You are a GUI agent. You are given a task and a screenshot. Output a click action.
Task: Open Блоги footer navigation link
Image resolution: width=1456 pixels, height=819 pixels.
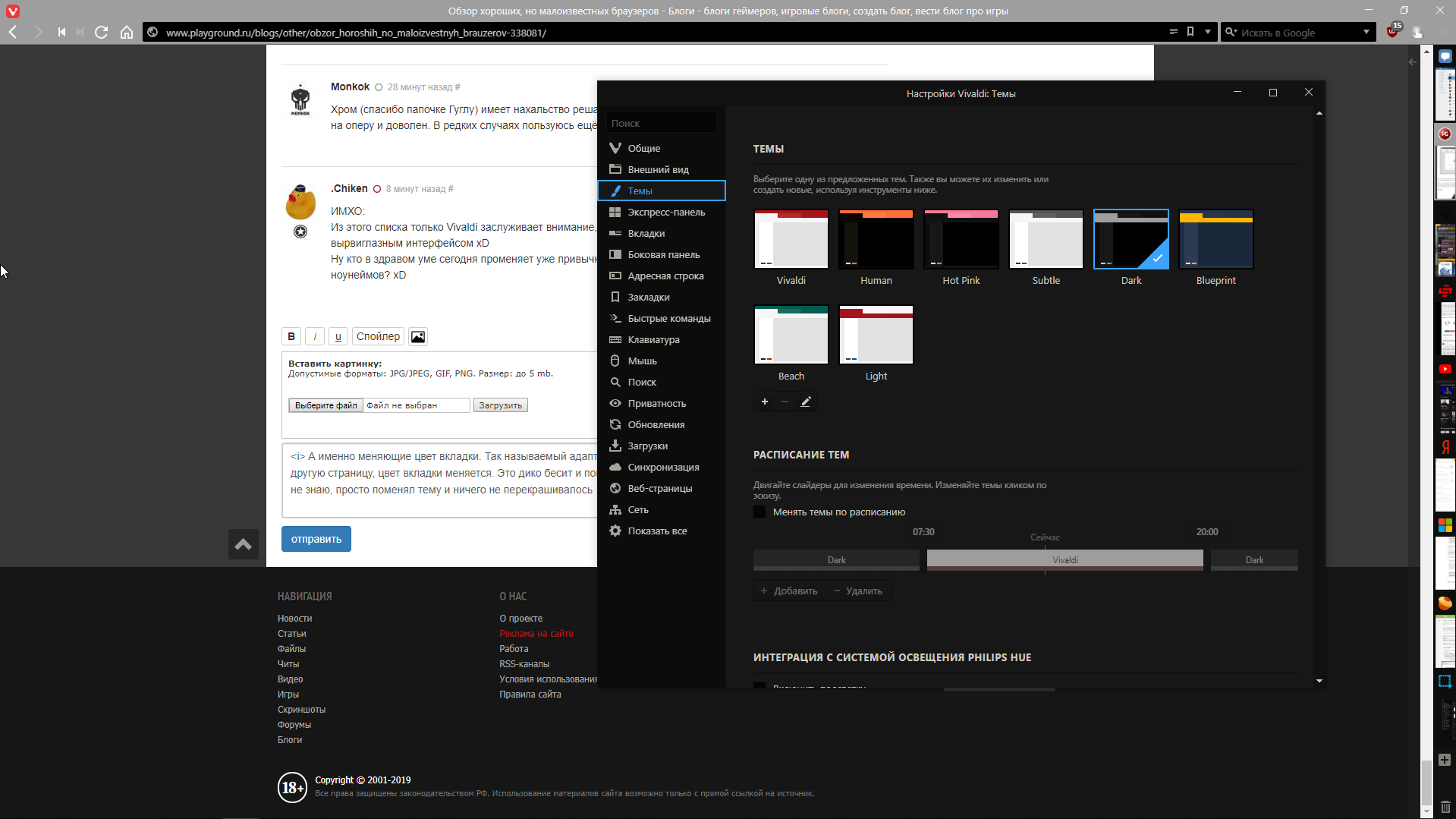290,739
